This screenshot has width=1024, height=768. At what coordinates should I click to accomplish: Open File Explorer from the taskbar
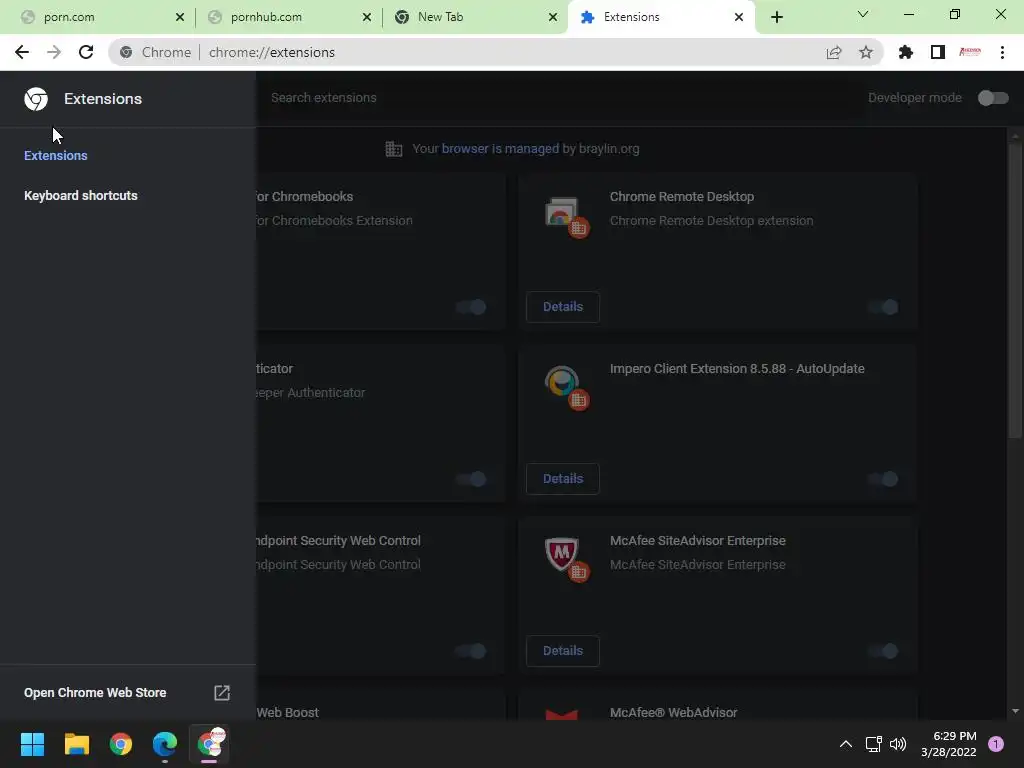76,744
